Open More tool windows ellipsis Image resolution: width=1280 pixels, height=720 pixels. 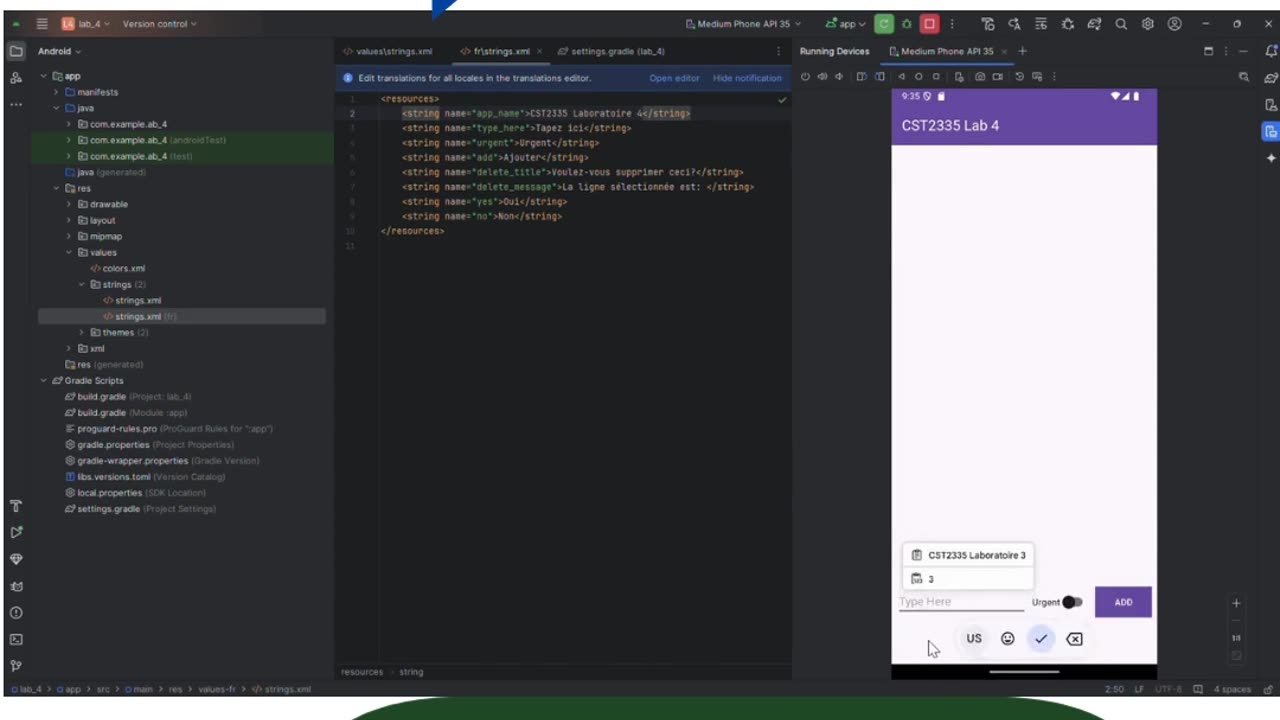pos(16,104)
